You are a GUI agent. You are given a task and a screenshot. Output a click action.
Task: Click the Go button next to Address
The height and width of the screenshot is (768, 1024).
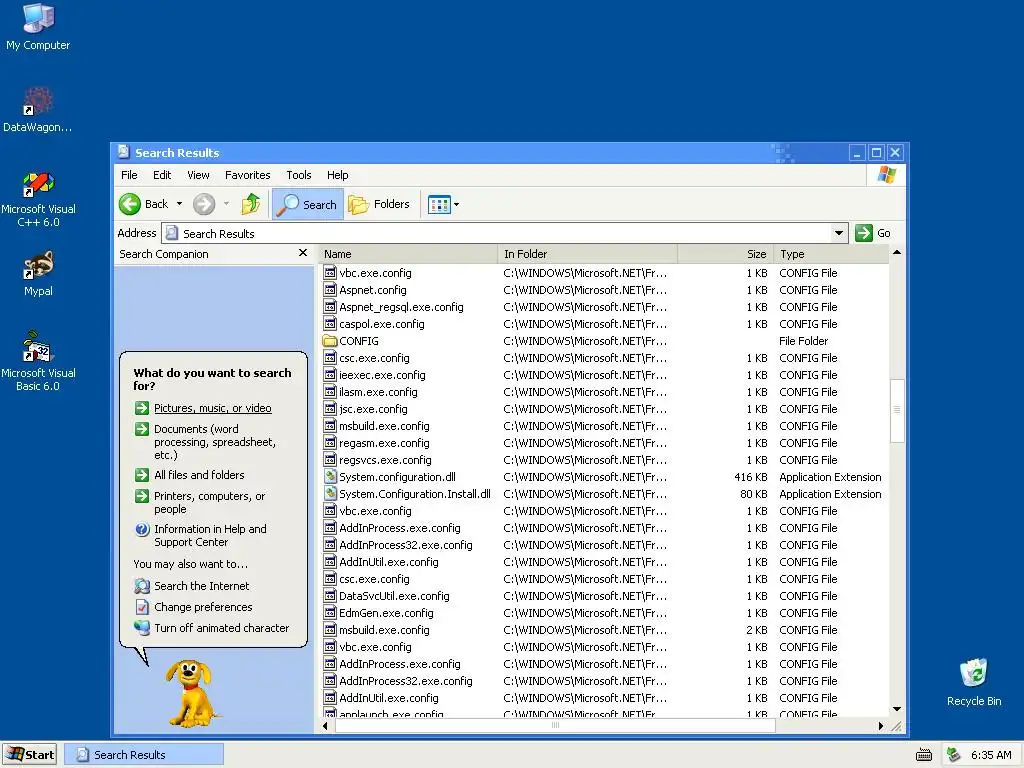click(873, 233)
